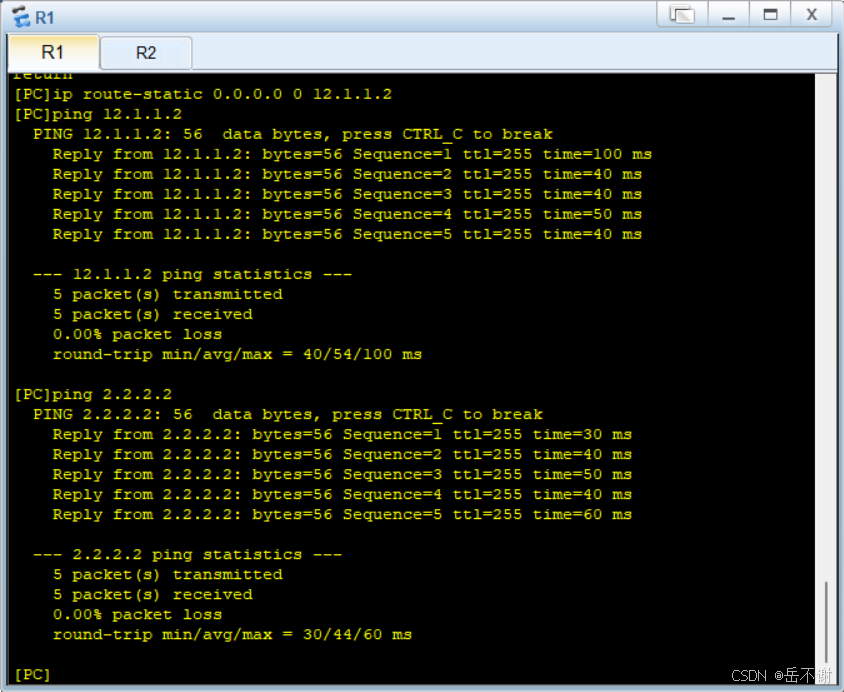Close the R1 terminal window
The width and height of the screenshot is (844, 692).
tap(812, 15)
